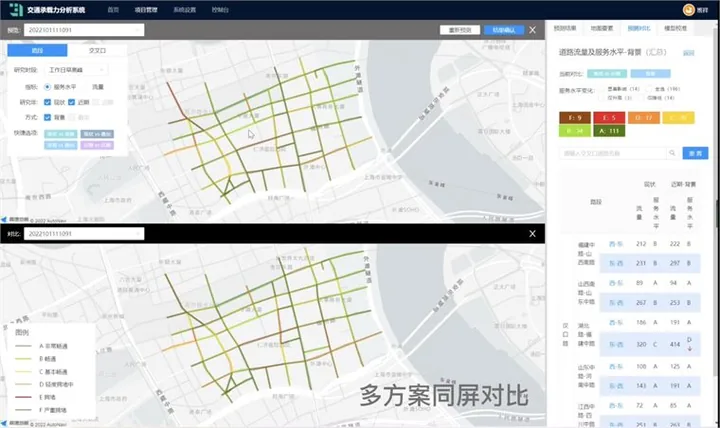Click 东-西 link in the 267 flow row

[615, 303]
